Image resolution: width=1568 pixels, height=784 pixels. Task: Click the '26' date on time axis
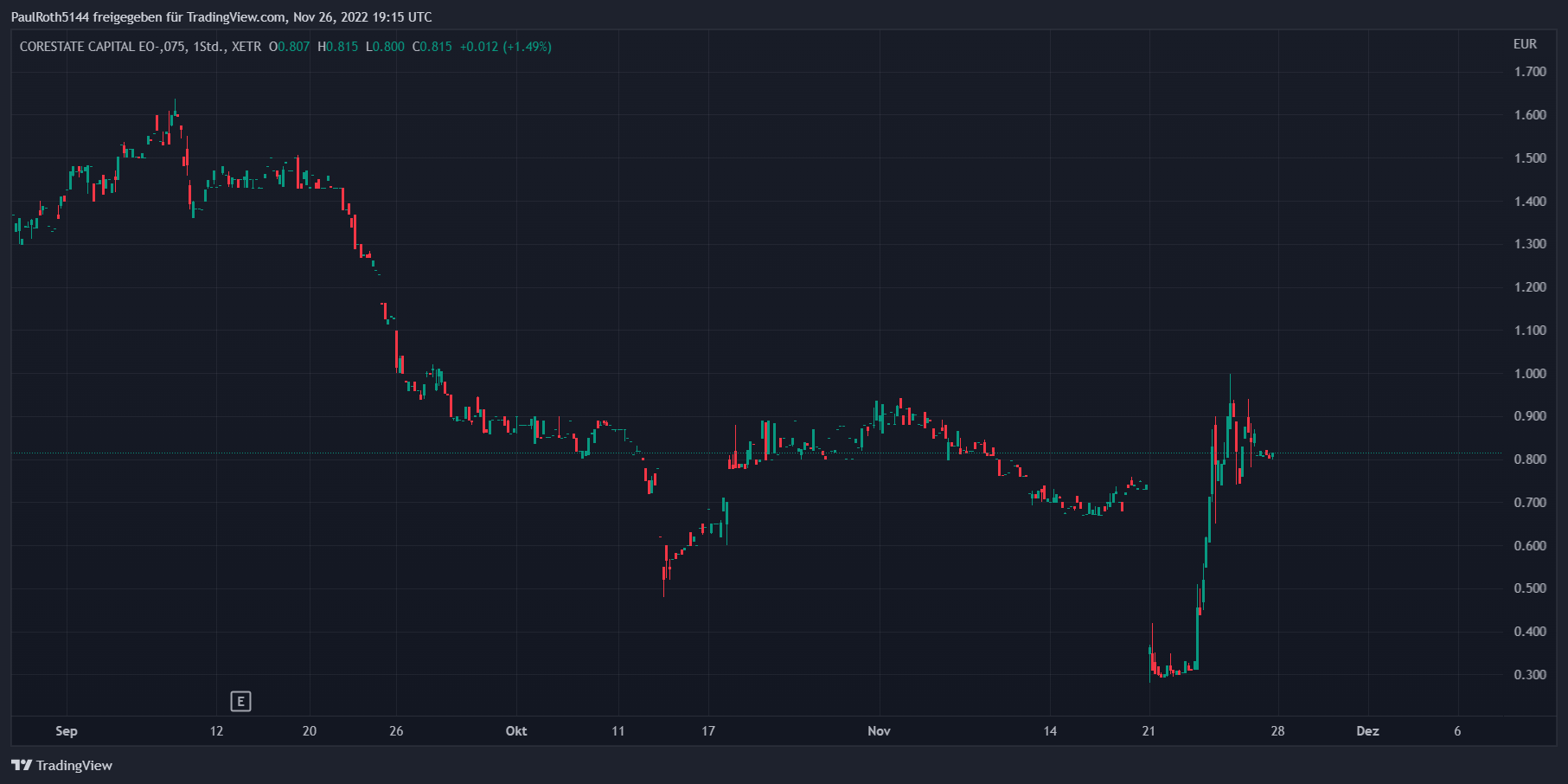396,731
